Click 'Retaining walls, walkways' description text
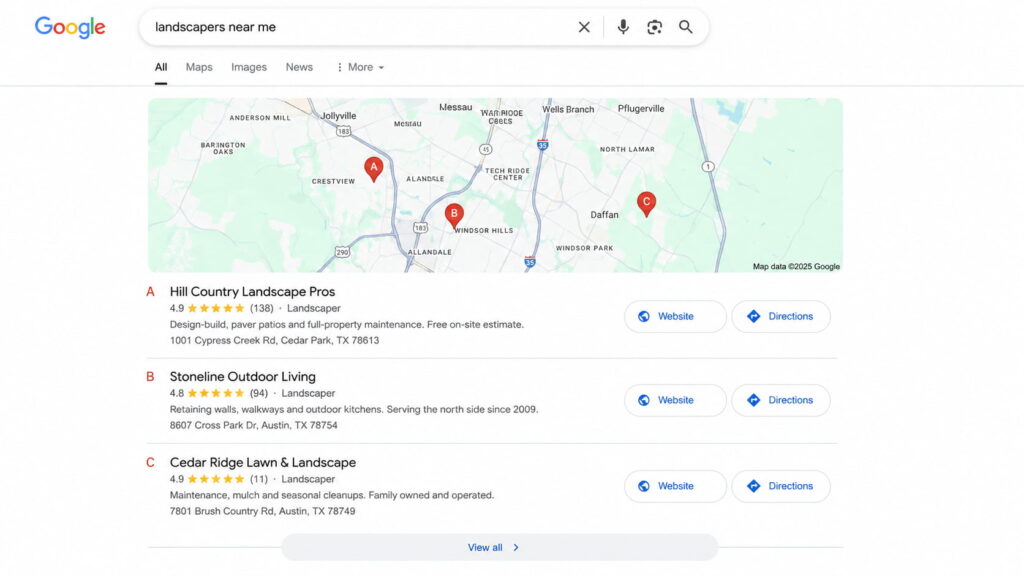Image resolution: width=1024 pixels, height=576 pixels. click(x=354, y=409)
